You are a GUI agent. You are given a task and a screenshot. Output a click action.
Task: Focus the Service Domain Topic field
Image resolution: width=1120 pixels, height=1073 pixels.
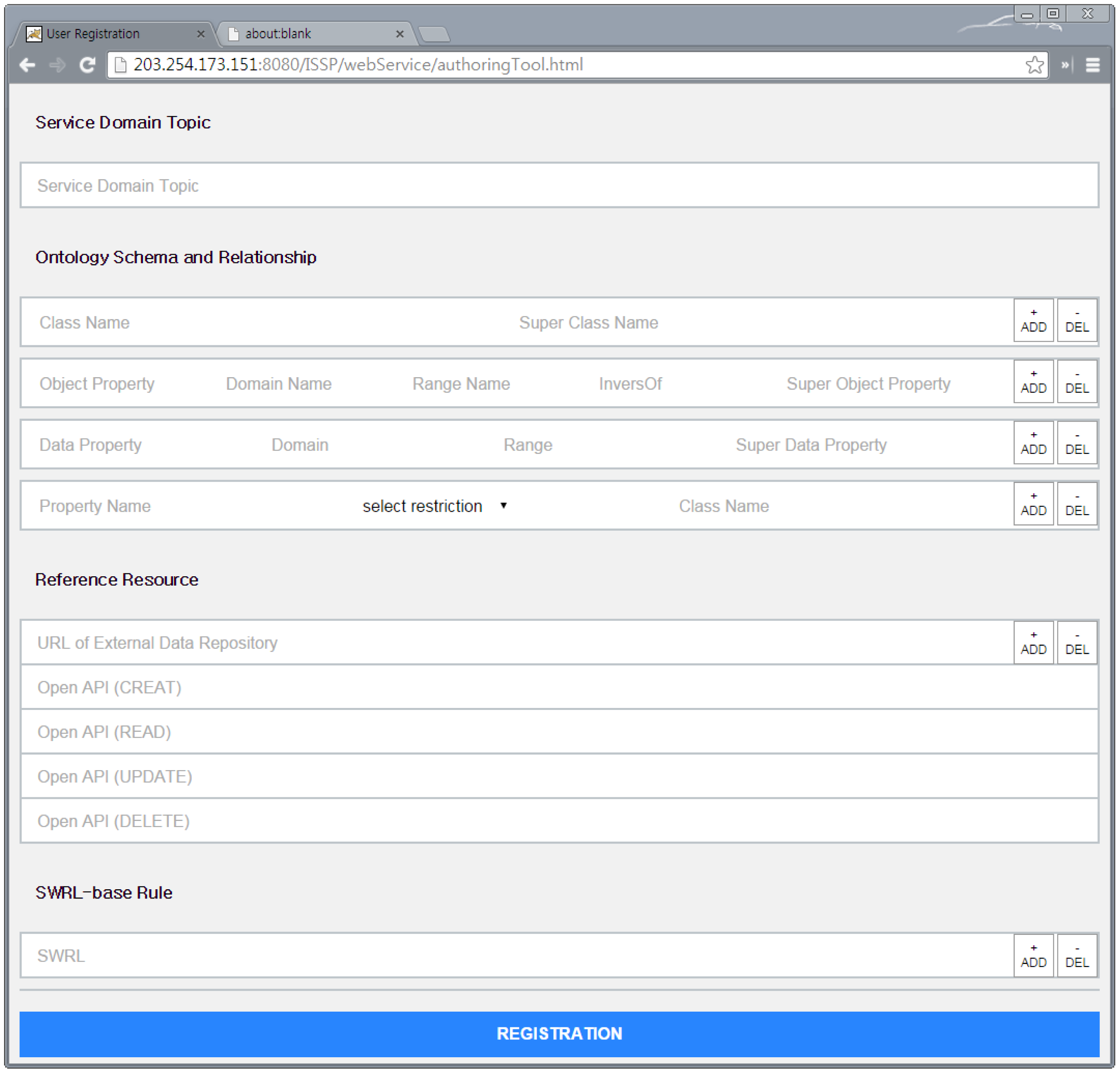[x=559, y=185]
